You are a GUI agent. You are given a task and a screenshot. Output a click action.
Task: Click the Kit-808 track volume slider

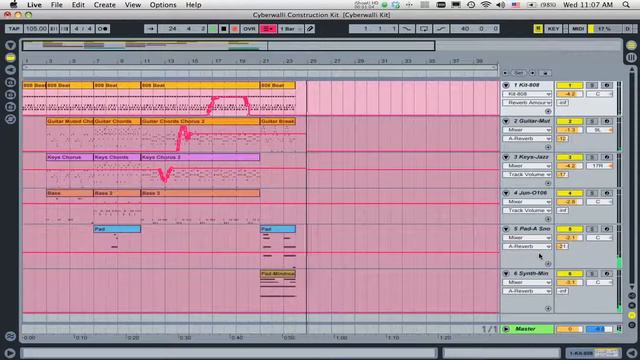(569, 94)
